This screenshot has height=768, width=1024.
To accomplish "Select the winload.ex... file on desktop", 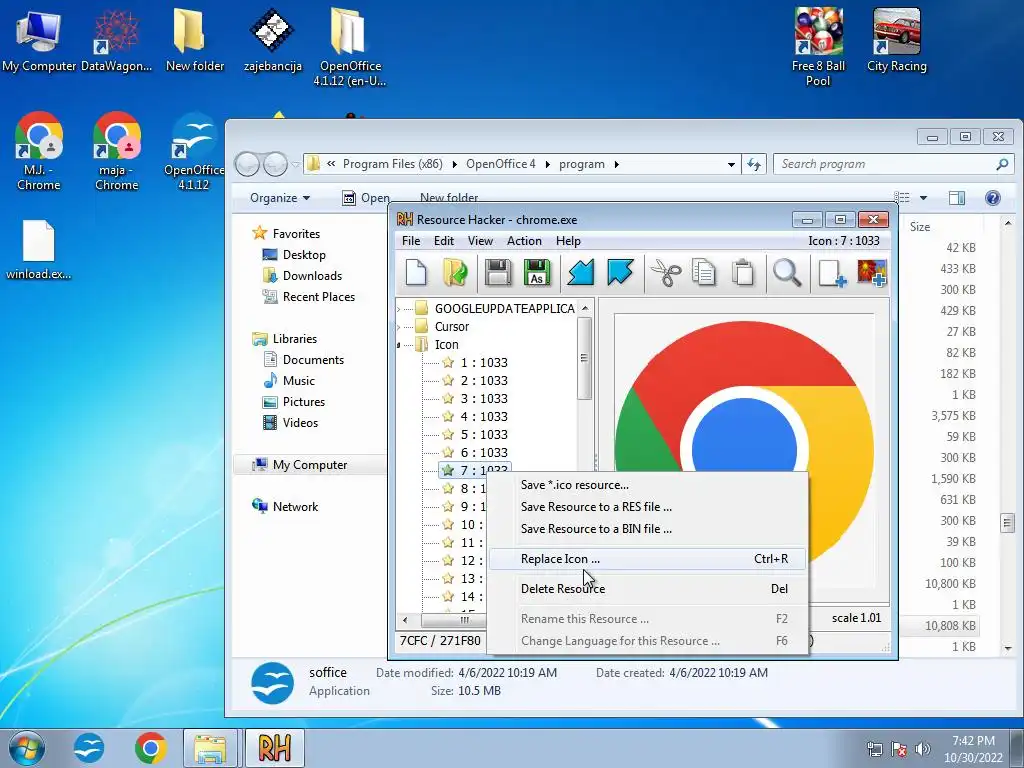I will pyautogui.click(x=39, y=250).
